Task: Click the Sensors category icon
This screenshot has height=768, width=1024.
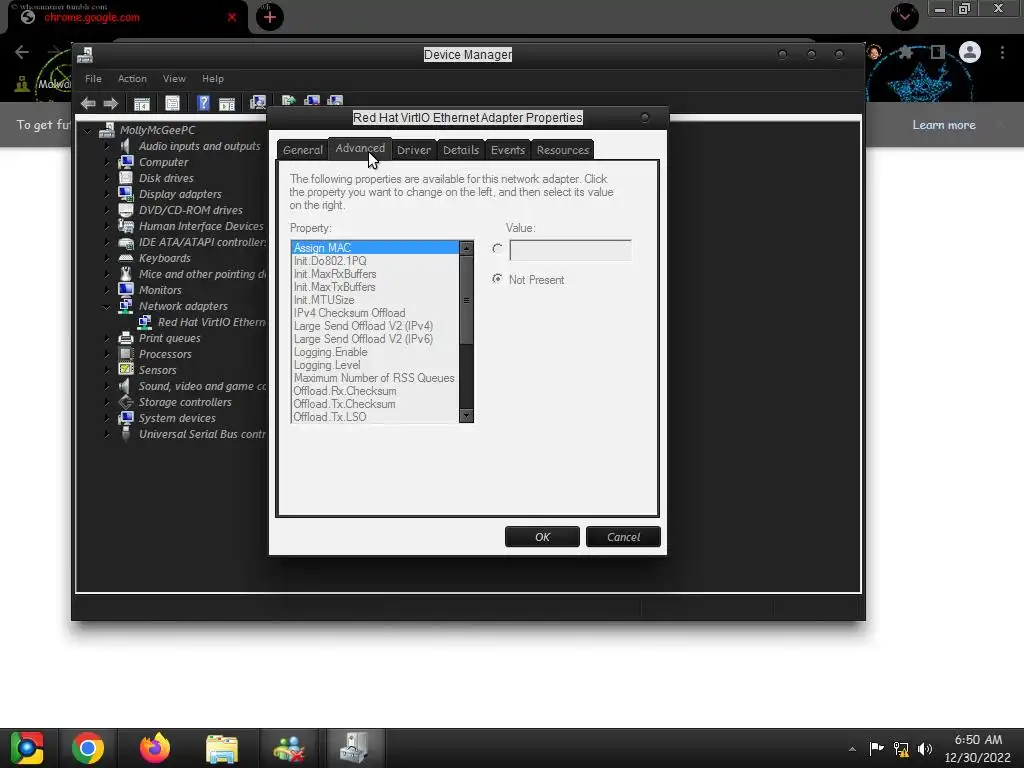Action: click(x=125, y=370)
